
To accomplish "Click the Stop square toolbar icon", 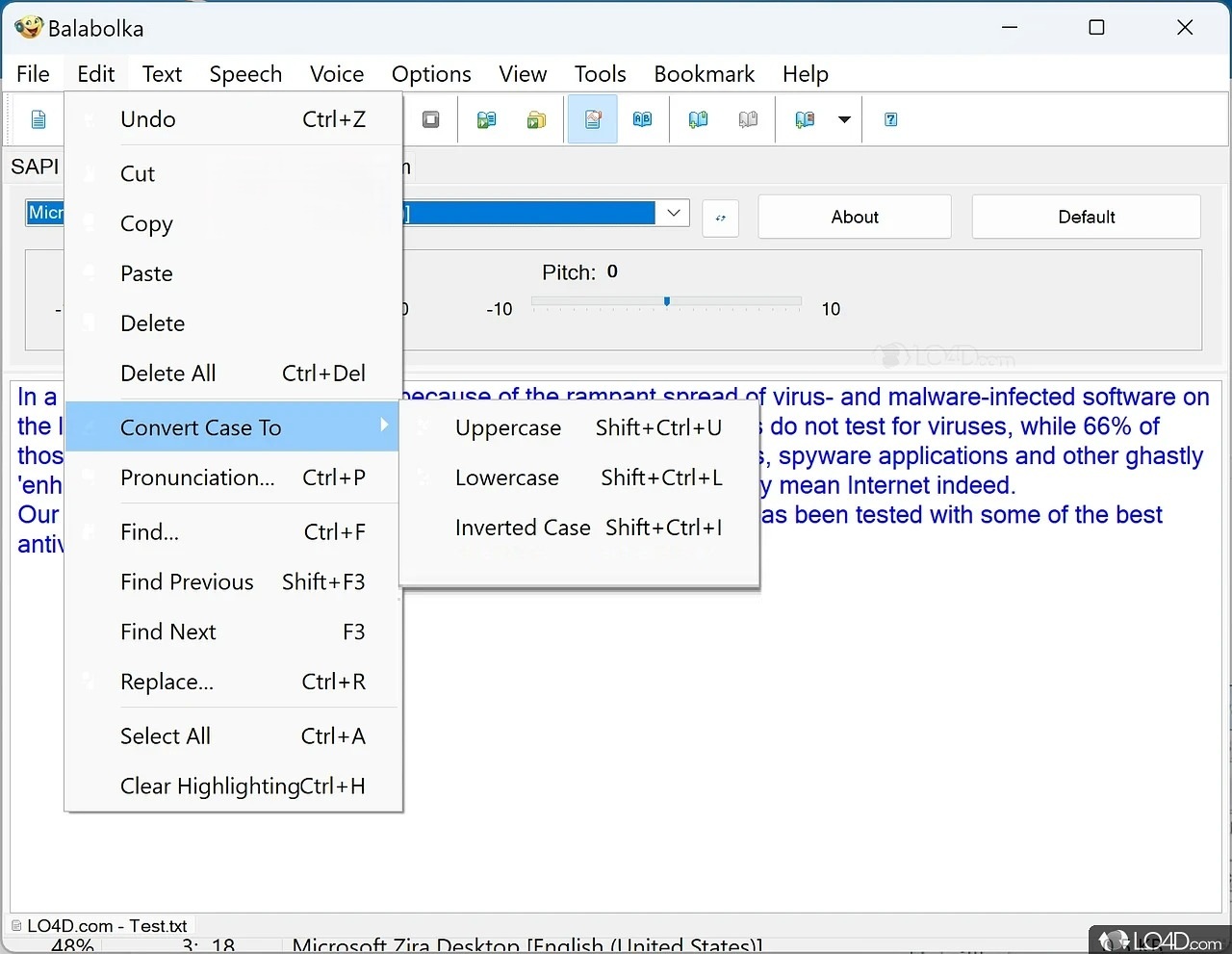I will (431, 119).
